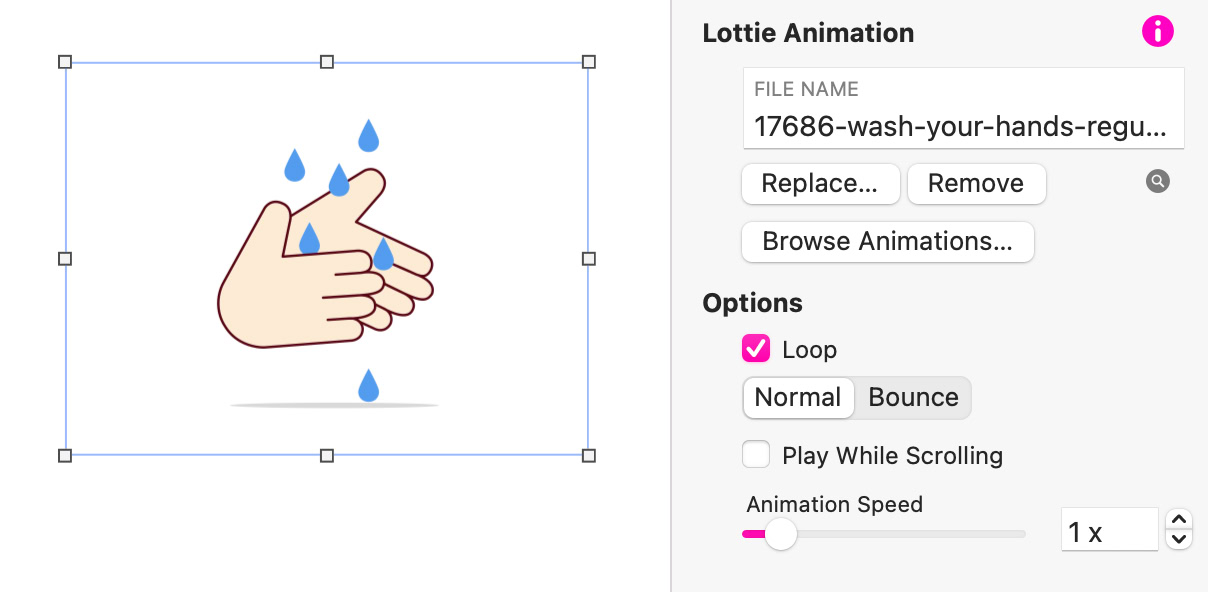Click the bottom-center resize handle of the selection
The image size is (1208, 592).
327,456
